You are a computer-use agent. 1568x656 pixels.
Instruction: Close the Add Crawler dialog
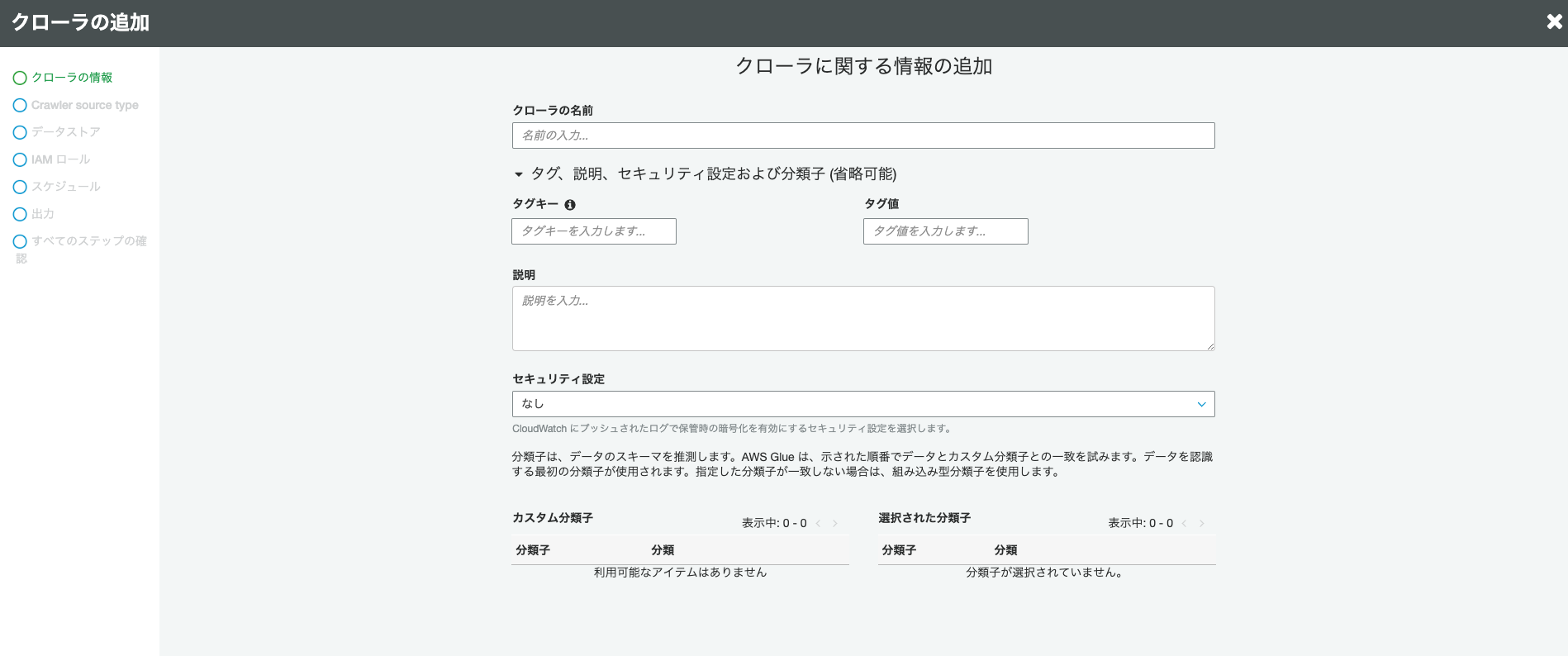(1554, 21)
